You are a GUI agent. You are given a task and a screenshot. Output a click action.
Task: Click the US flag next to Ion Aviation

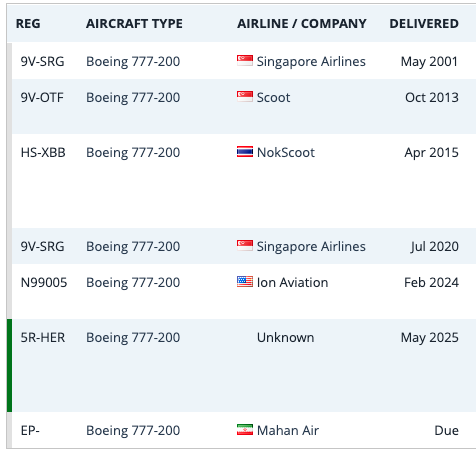tap(245, 282)
